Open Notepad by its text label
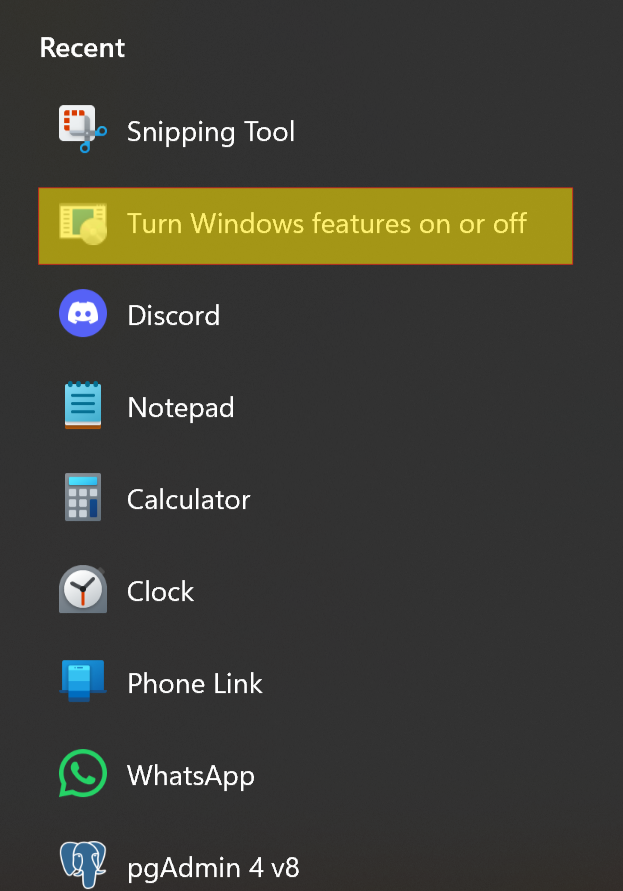Viewport: 623px width, 891px height. point(180,408)
